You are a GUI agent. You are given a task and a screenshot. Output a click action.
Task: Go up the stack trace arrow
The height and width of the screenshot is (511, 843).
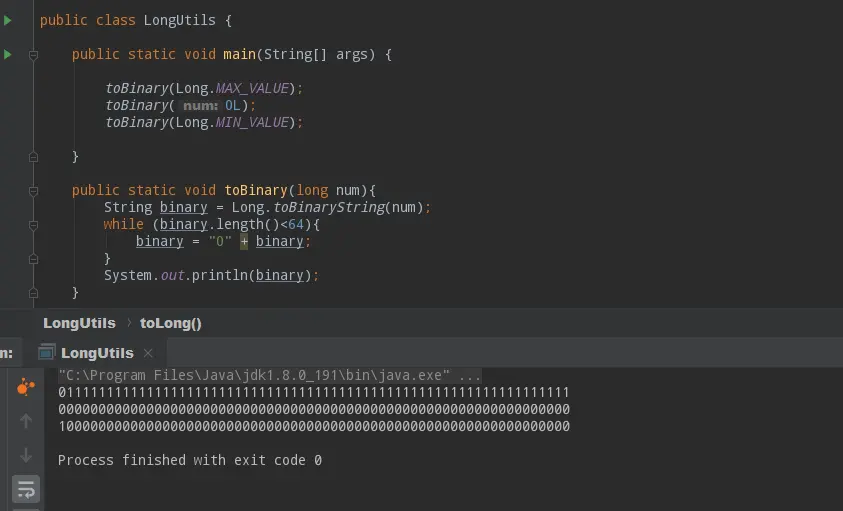pyautogui.click(x=26, y=421)
